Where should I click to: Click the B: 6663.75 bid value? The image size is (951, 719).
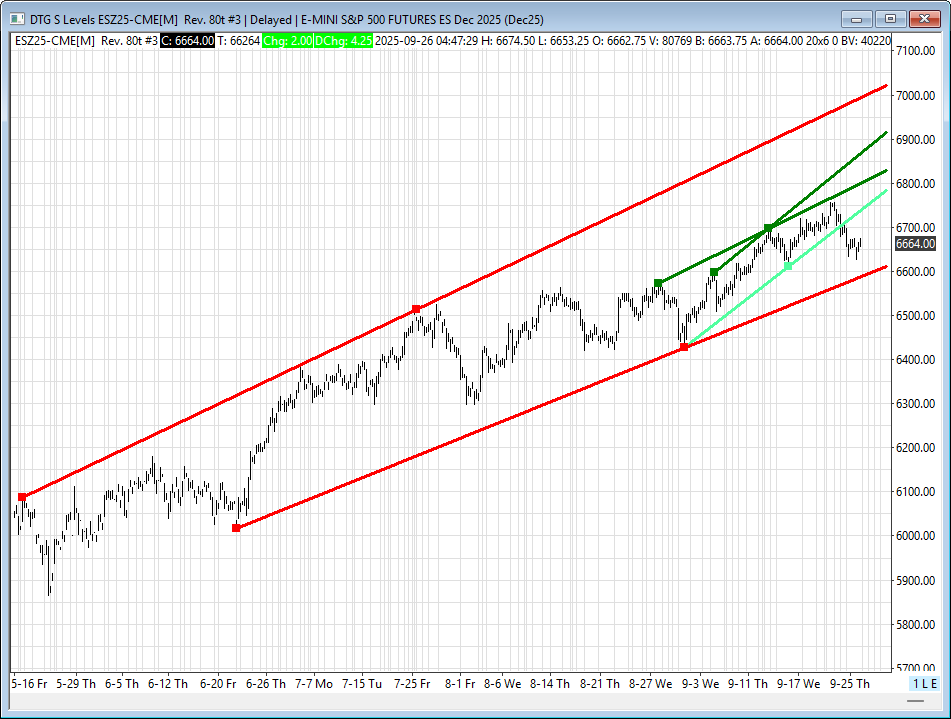pyautogui.click(x=721, y=41)
